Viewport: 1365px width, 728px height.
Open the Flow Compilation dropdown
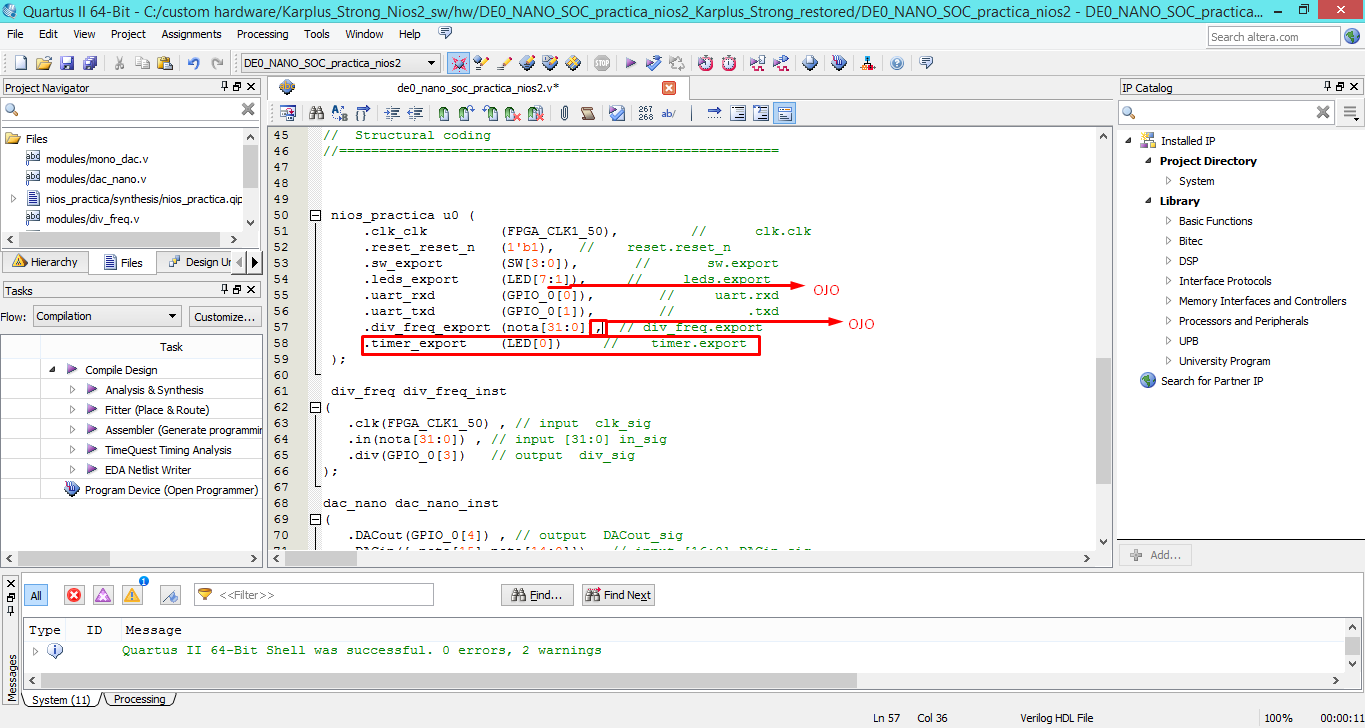click(107, 316)
